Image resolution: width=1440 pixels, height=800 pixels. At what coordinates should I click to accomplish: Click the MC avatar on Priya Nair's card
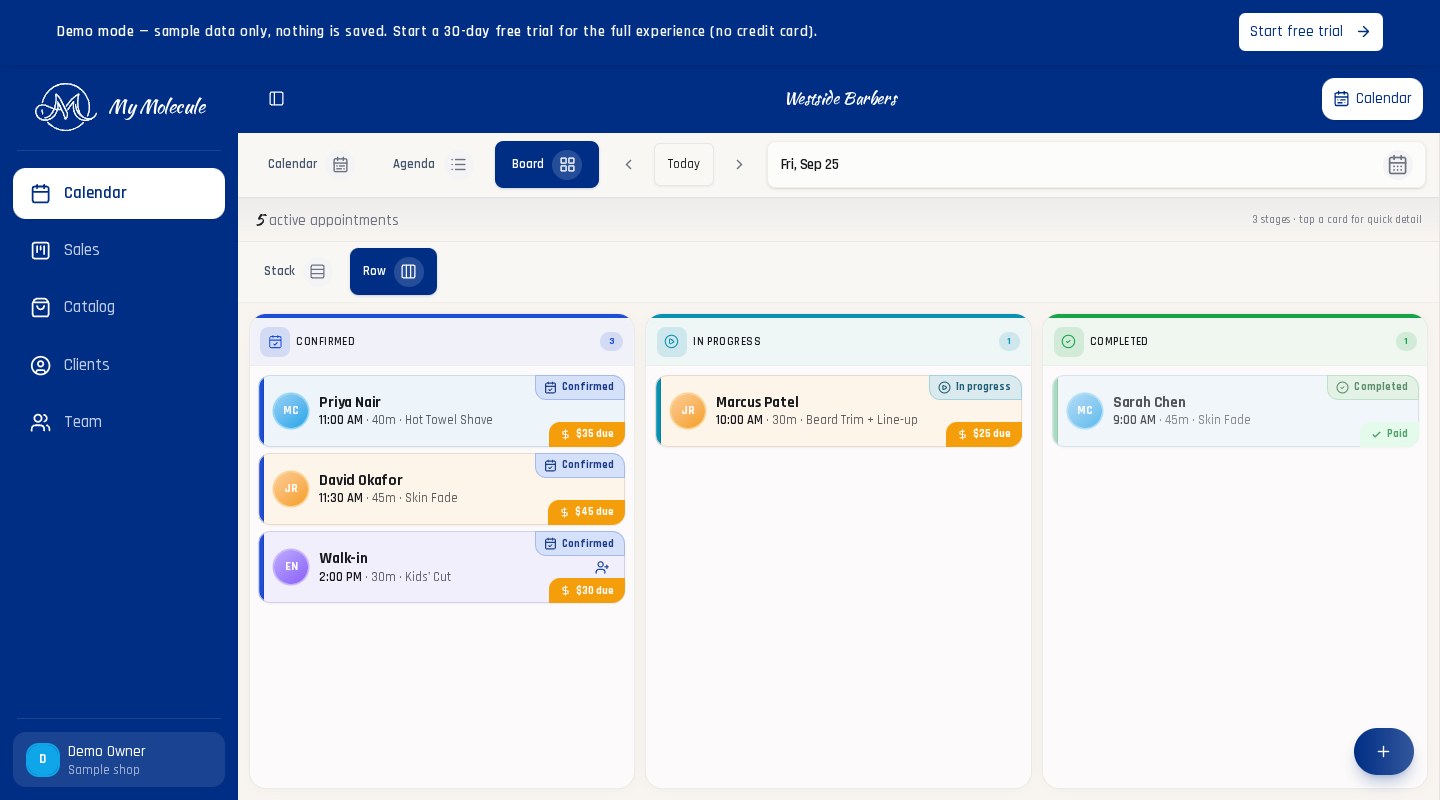[291, 411]
